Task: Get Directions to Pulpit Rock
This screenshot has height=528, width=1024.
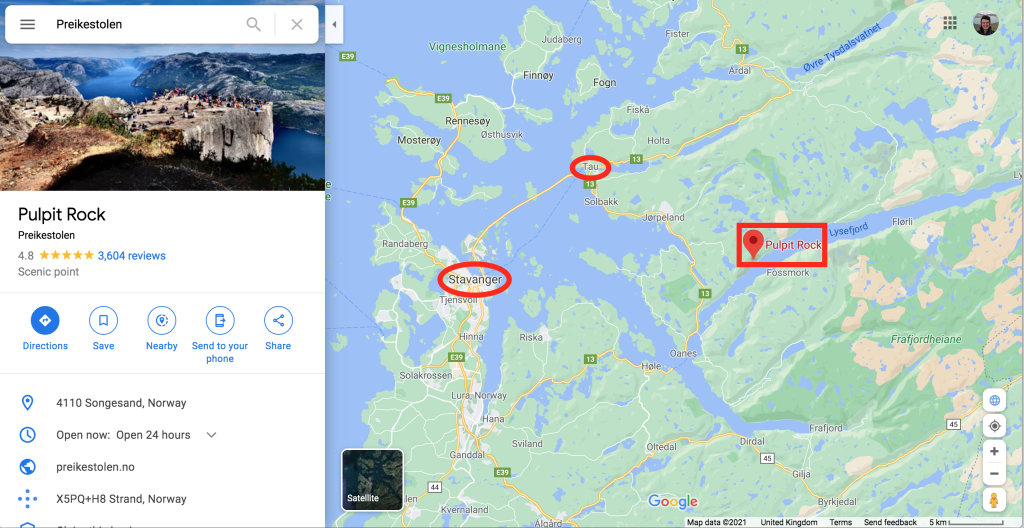Action: [x=45, y=320]
